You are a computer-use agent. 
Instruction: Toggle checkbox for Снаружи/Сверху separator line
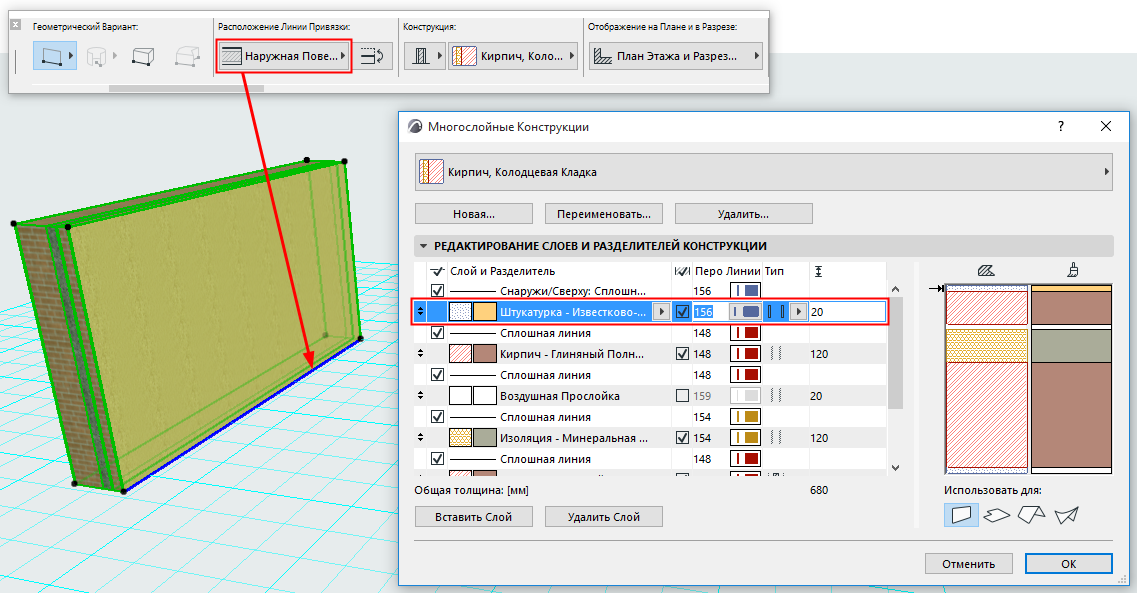[x=437, y=291]
